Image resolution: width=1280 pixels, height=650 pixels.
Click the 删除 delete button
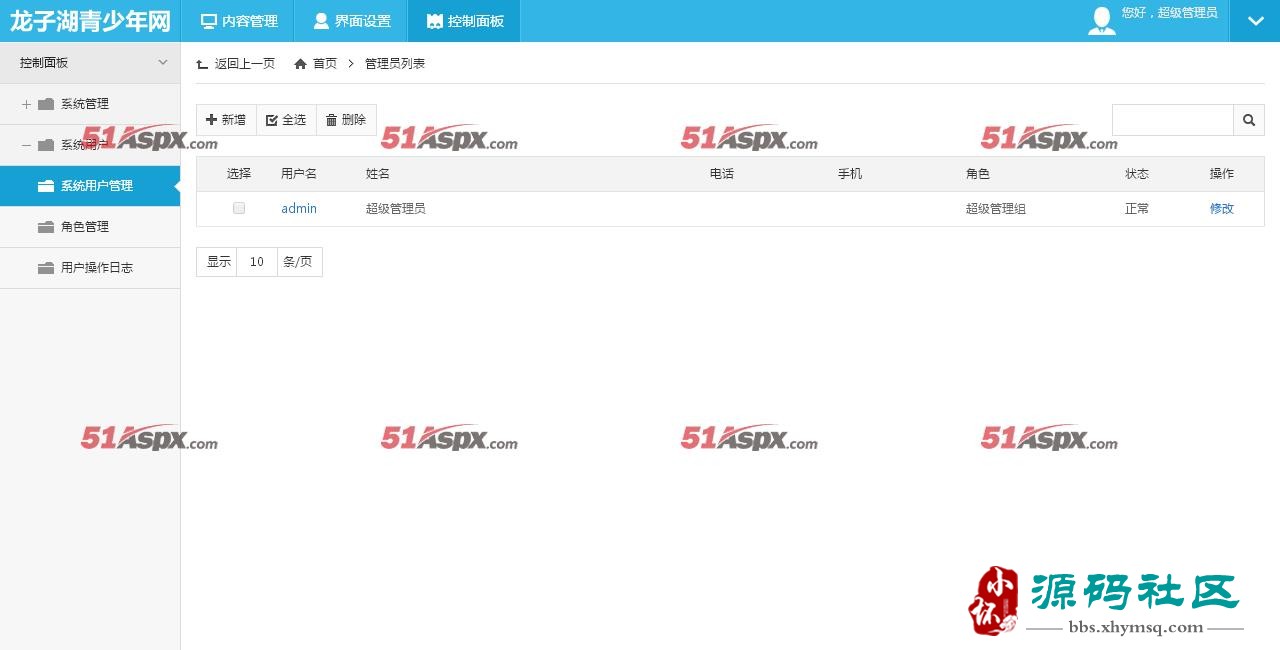tap(346, 120)
